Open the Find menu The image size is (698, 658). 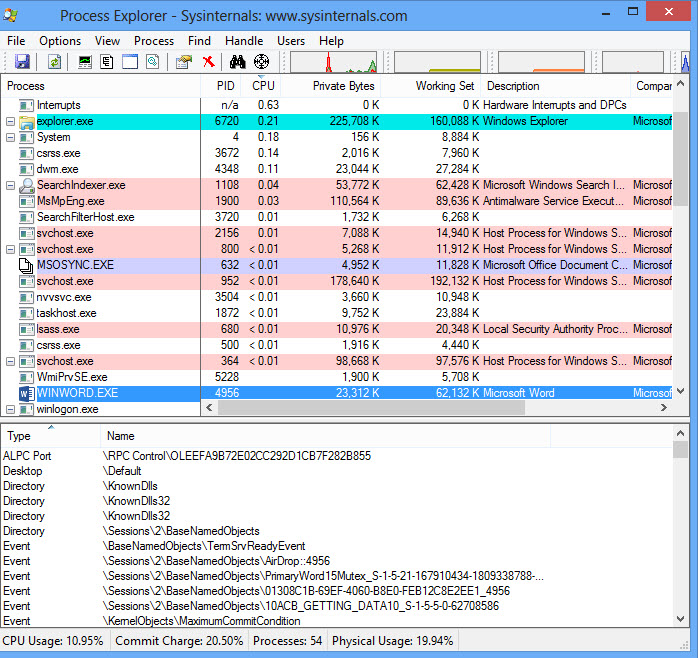tap(199, 41)
